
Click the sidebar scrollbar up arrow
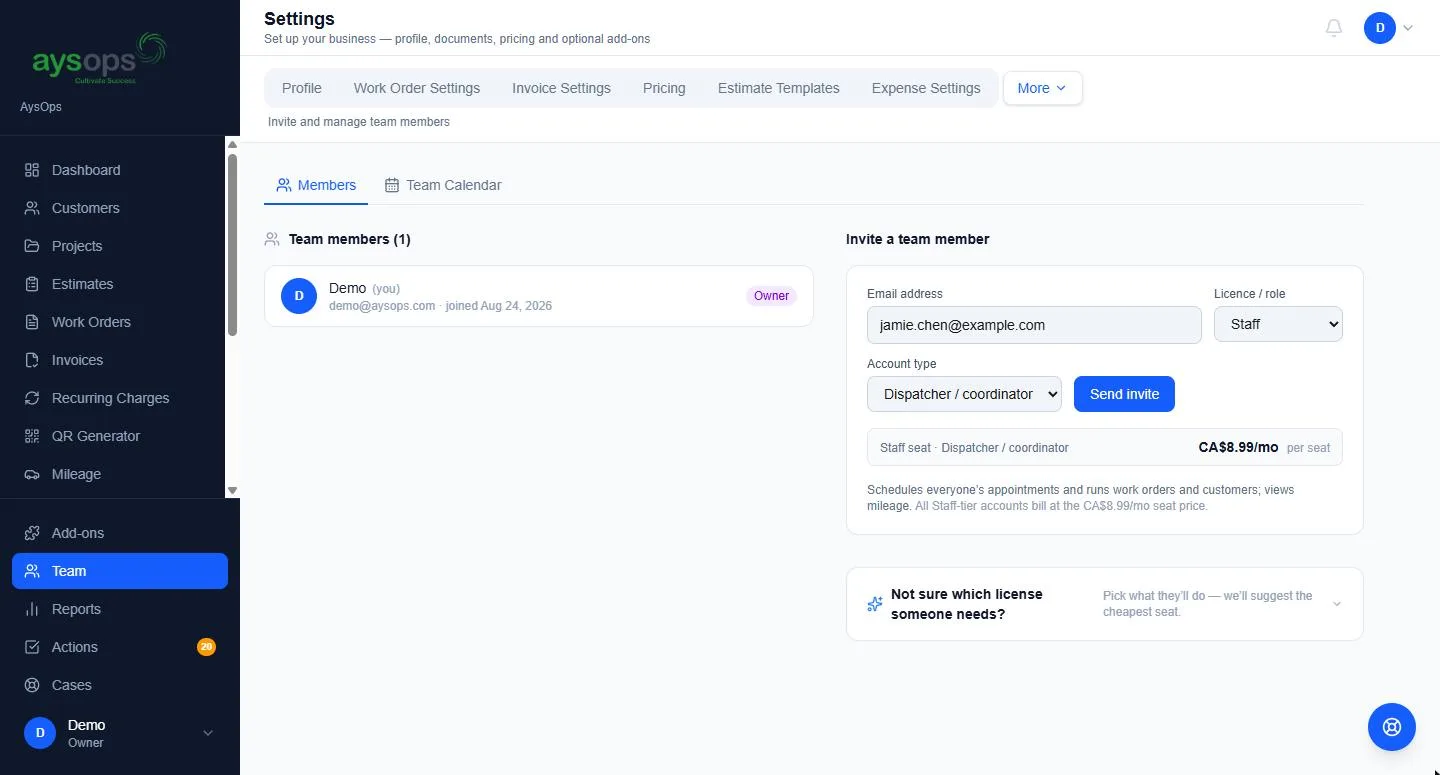[232, 144]
